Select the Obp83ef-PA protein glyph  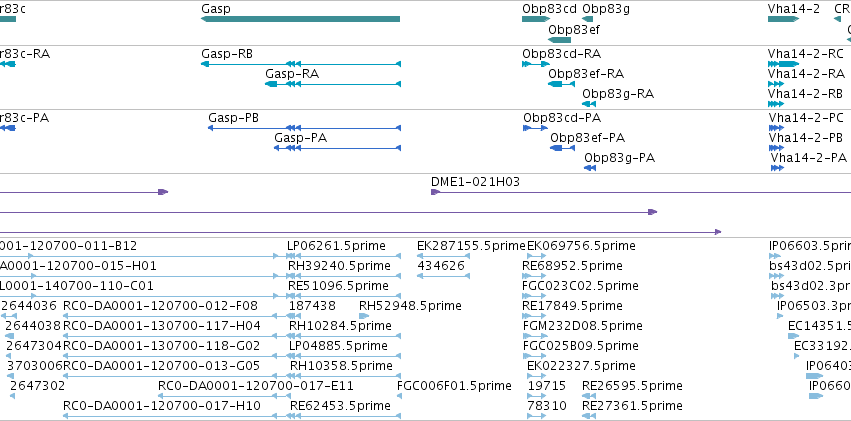562,148
